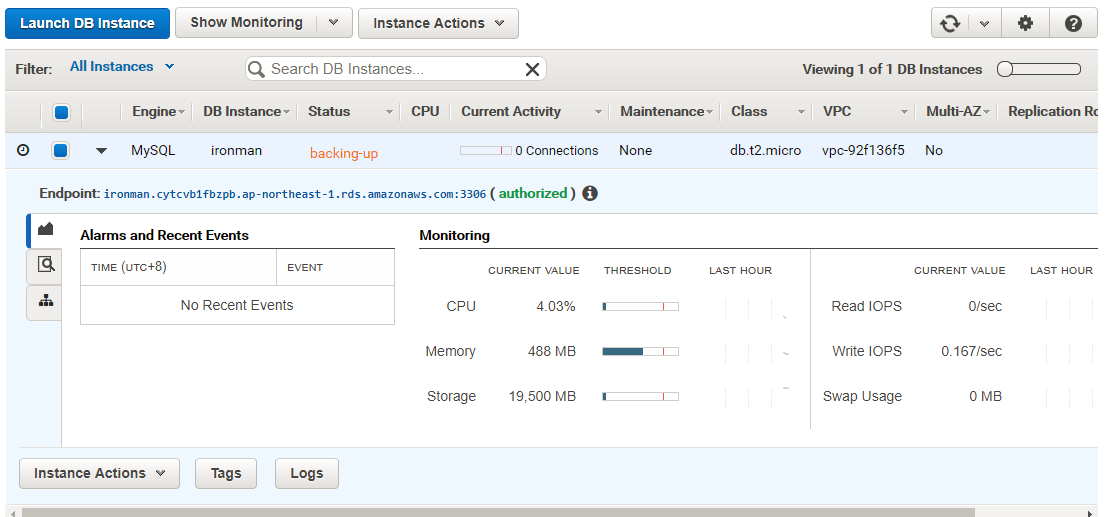Click the help question mark icon
This screenshot has width=1112, height=517.
[x=1073, y=23]
